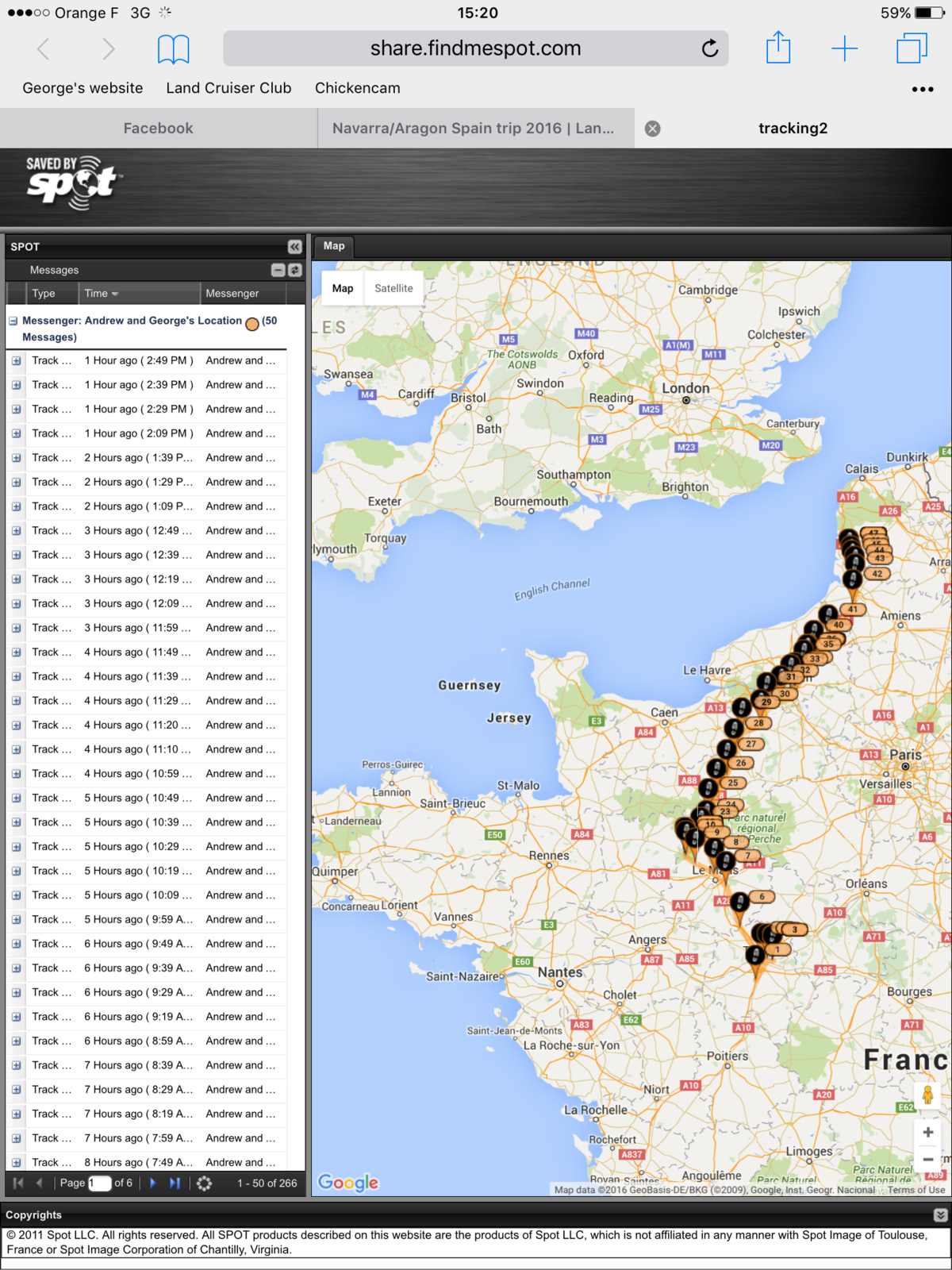Select the Map view type button
This screenshot has height=1270, width=952.
click(x=343, y=288)
